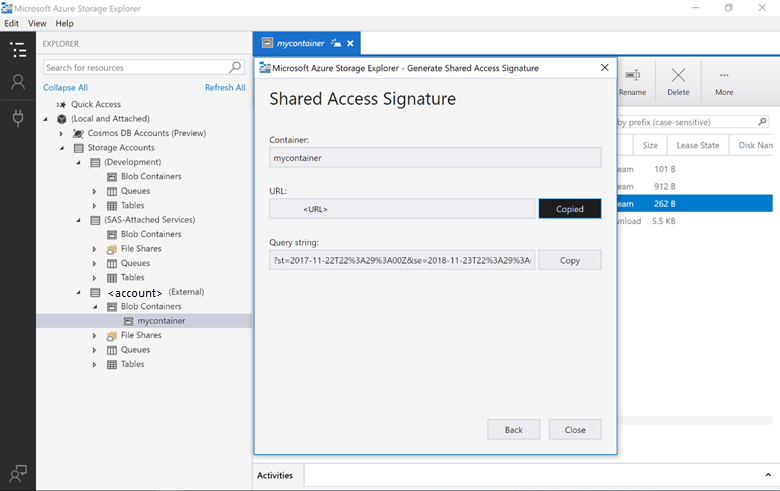Expand Cosmos DB Accounts (Preview) node
Image resolution: width=780 pixels, height=491 pixels.
point(61,133)
